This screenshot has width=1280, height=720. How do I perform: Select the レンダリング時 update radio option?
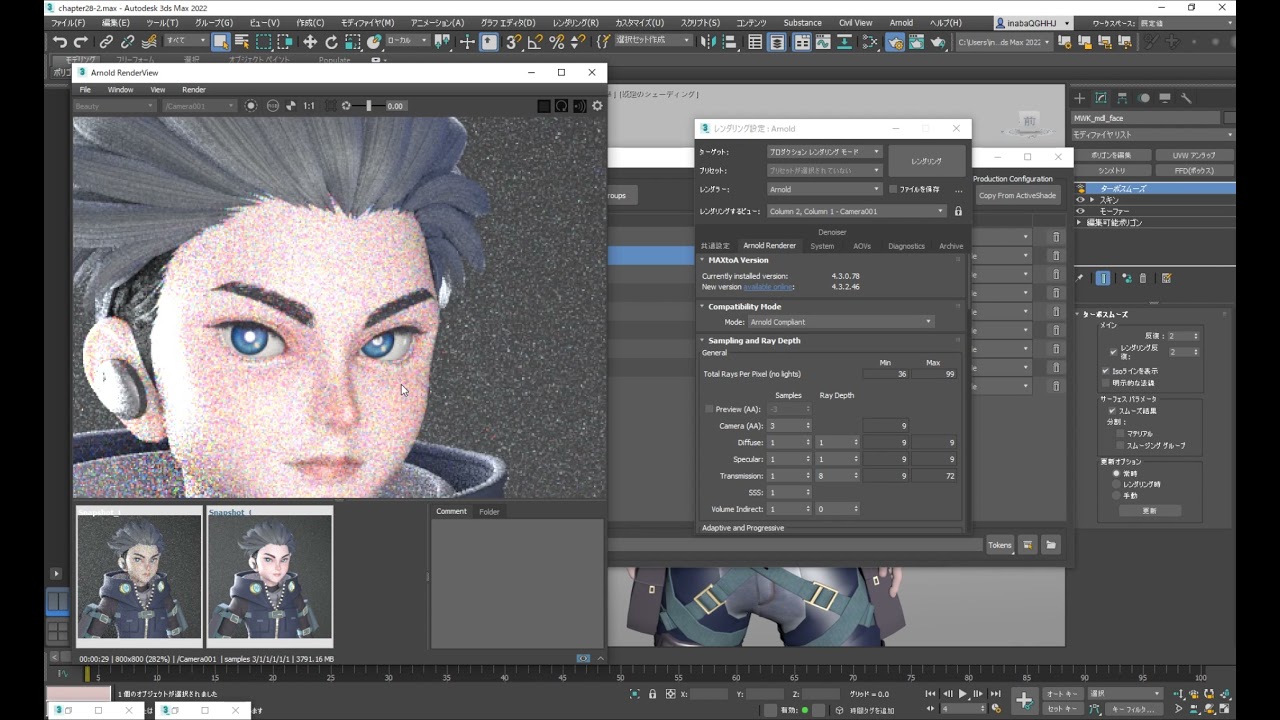[x=1117, y=485]
